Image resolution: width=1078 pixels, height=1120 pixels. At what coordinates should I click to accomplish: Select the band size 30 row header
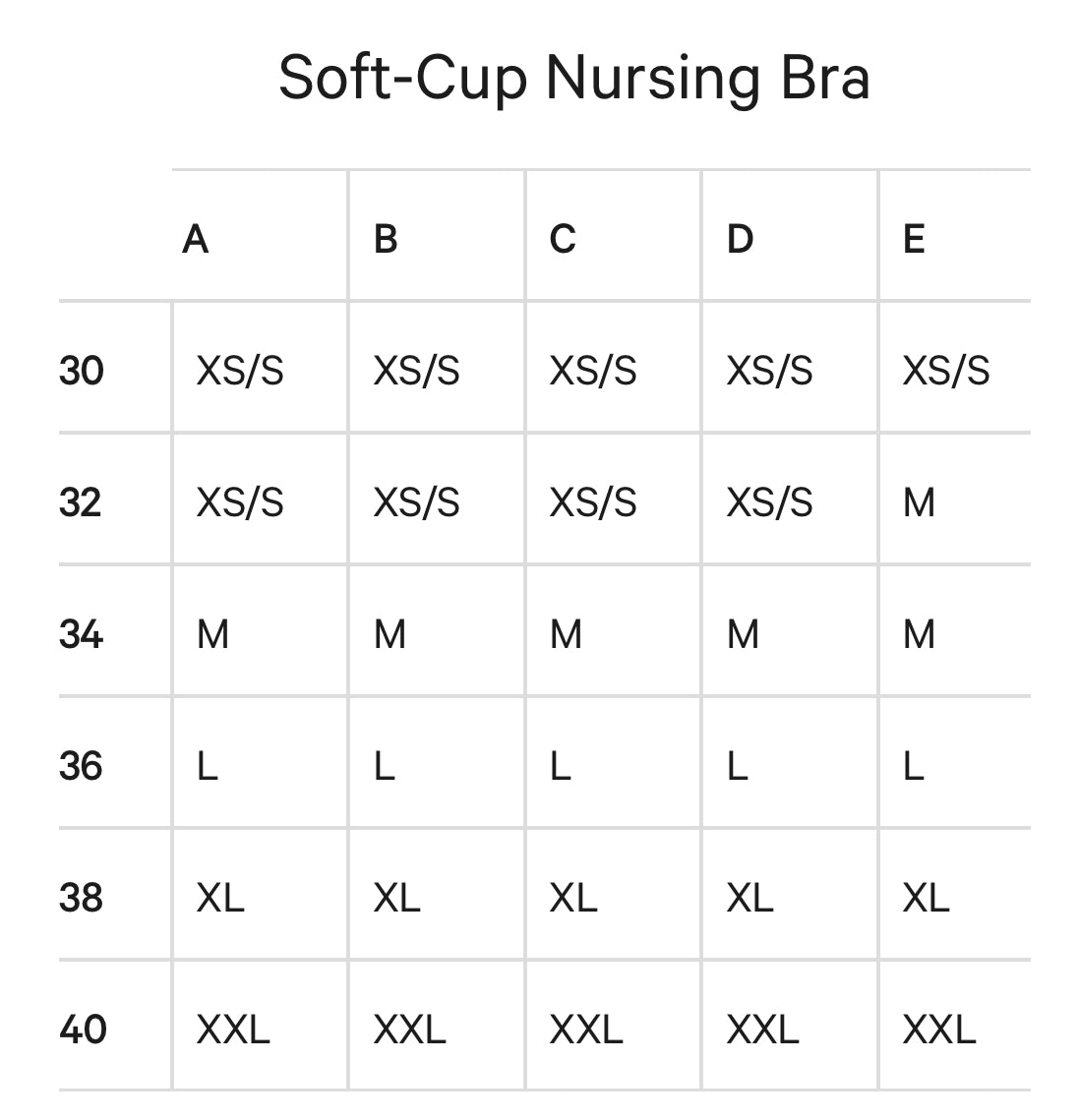(x=82, y=371)
